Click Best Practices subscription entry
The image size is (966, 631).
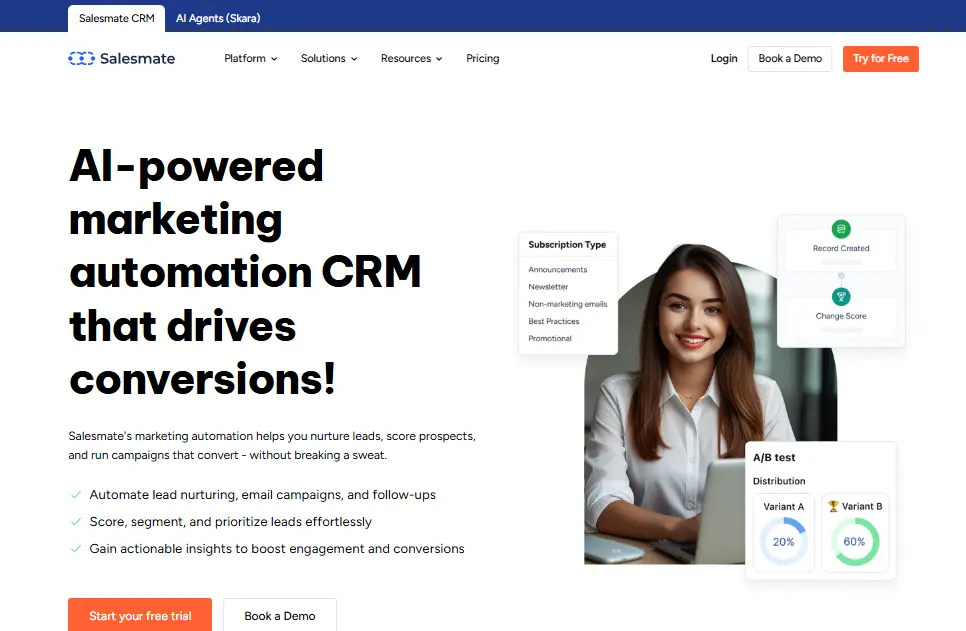tap(553, 321)
